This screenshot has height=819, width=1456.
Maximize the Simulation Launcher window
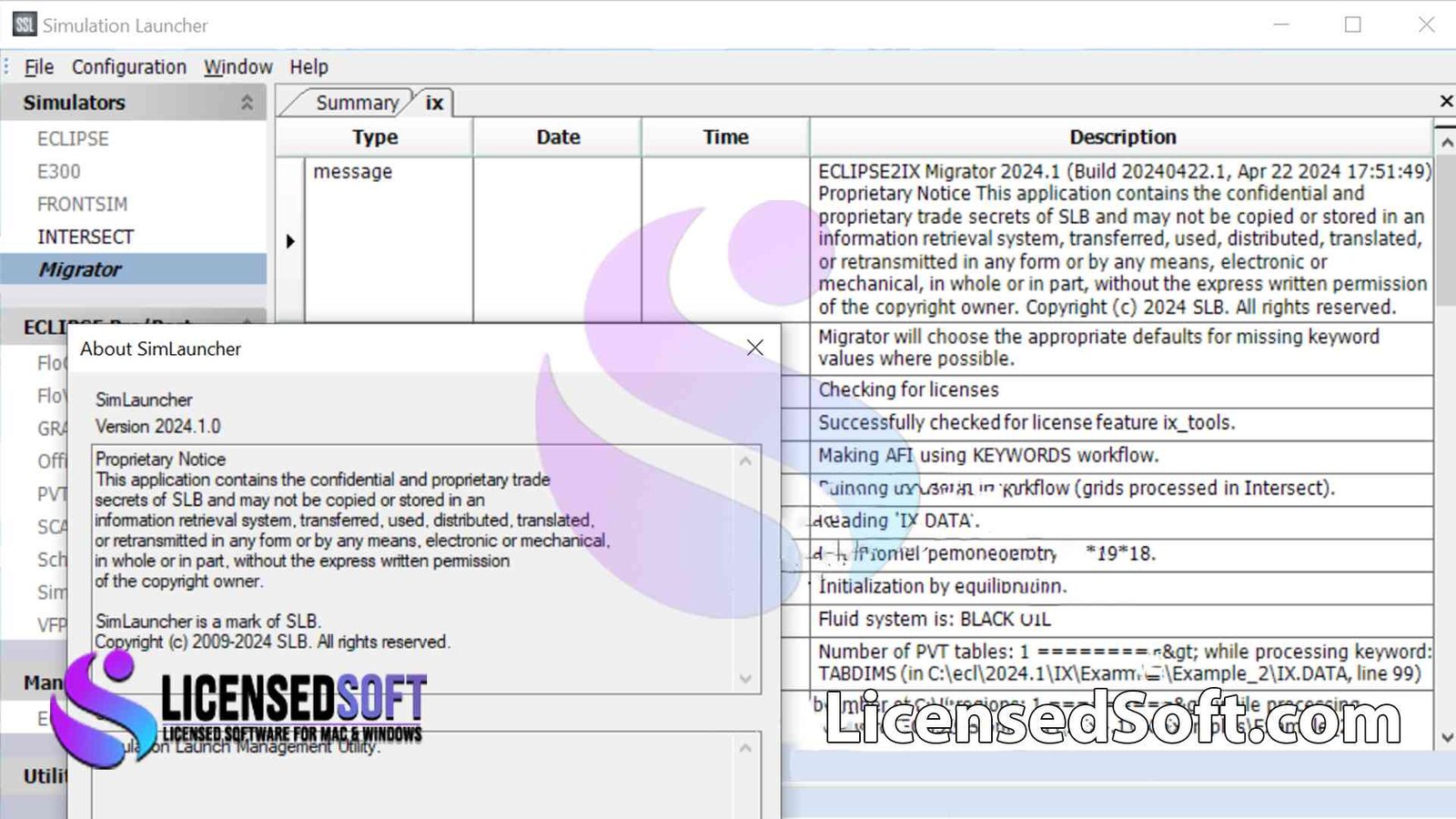point(1353,25)
